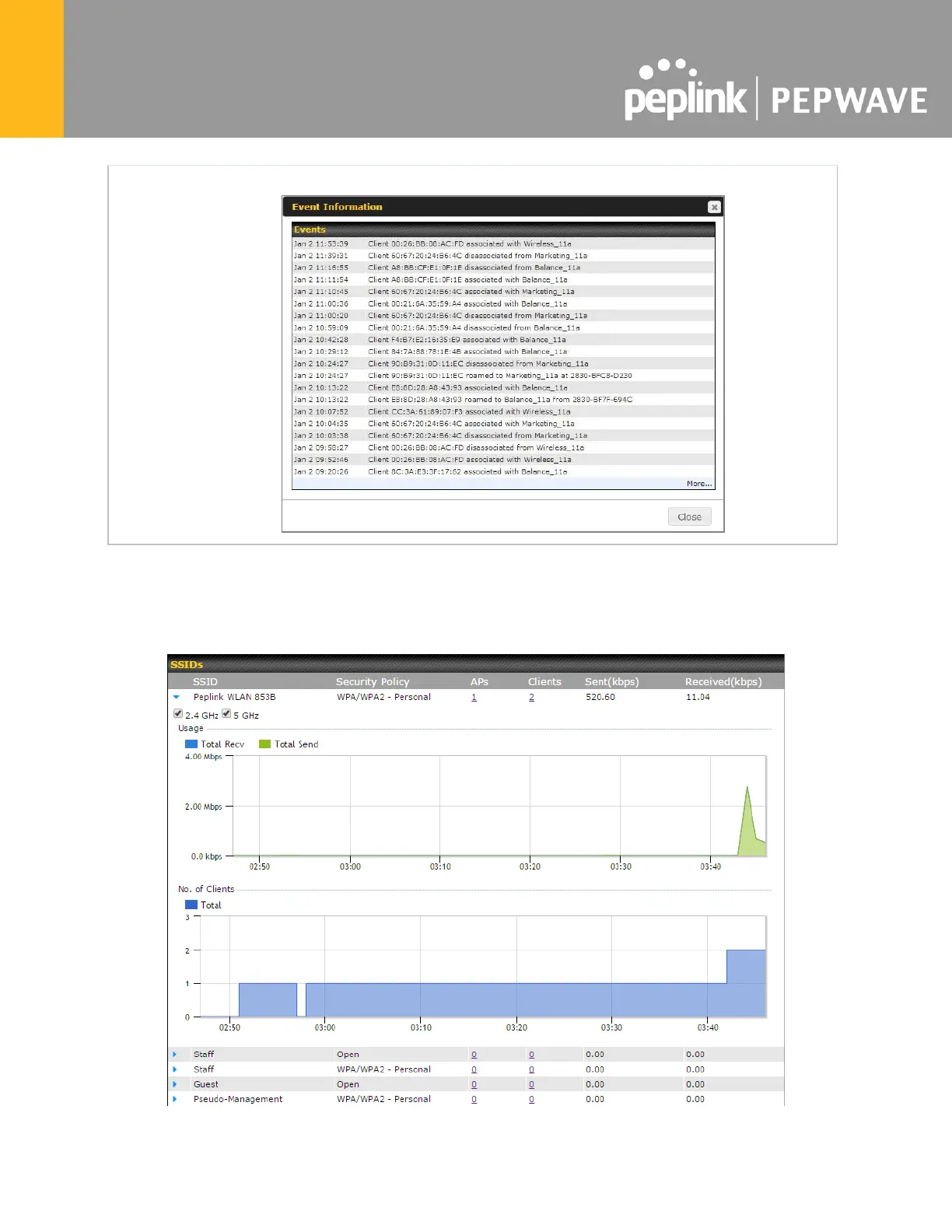
Task: Click the Total Send green legend swatch
Action: tap(264, 744)
